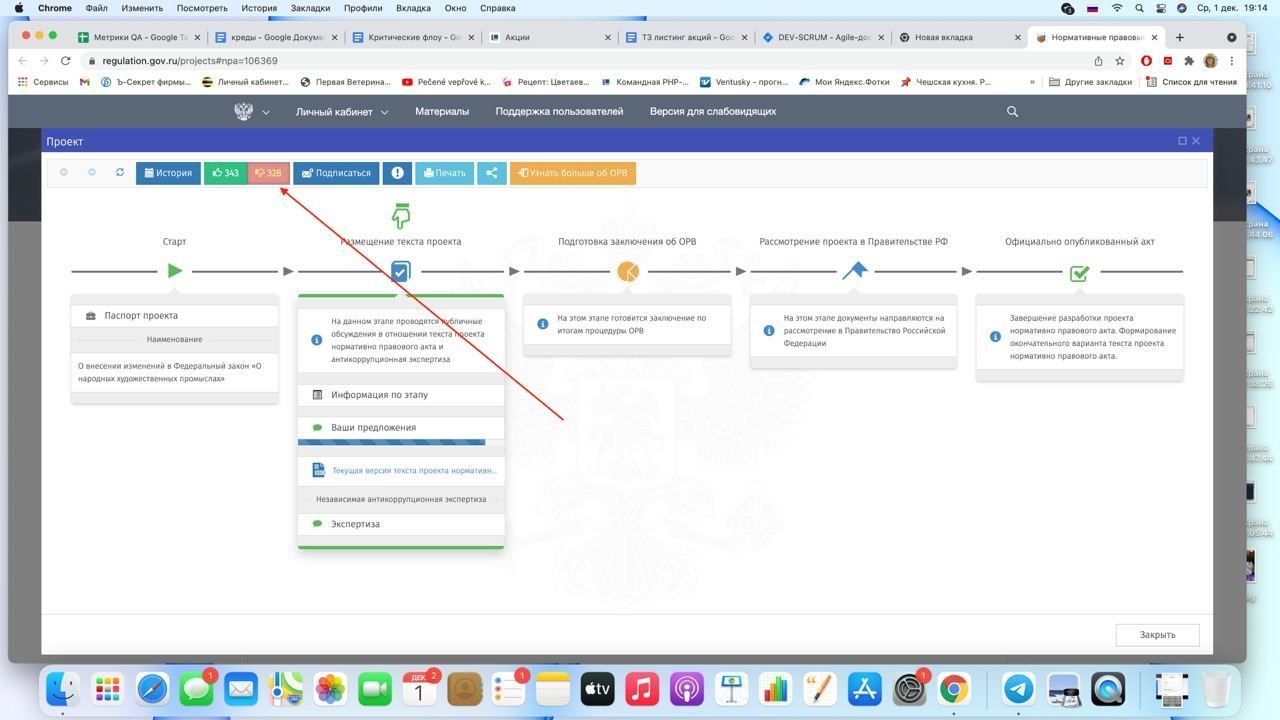
Task: Open dropdown arrow beside the coat of arms
Action: click(266, 113)
